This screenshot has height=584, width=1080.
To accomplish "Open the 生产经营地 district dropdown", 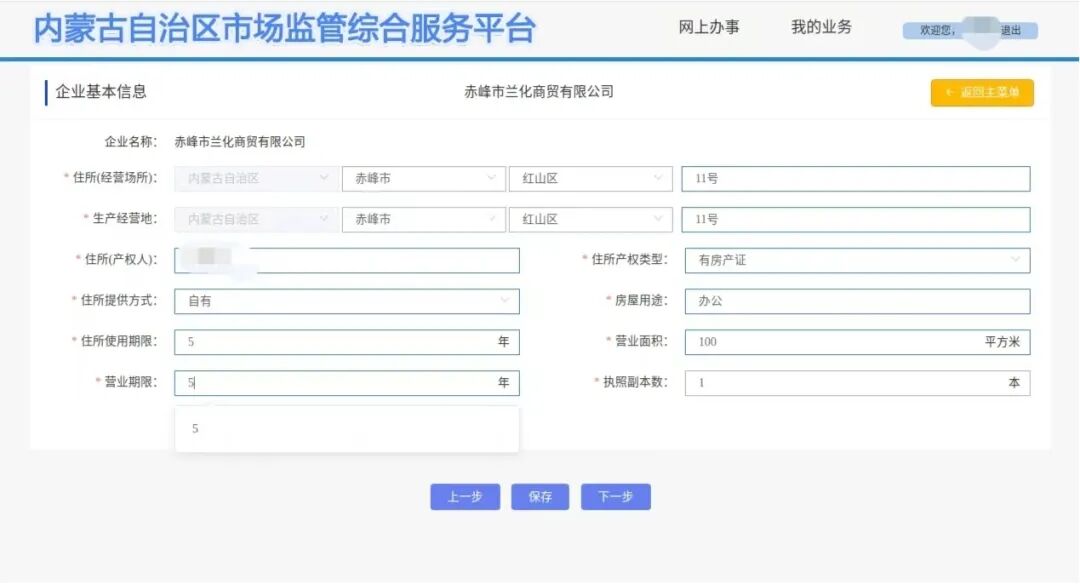I will (590, 219).
